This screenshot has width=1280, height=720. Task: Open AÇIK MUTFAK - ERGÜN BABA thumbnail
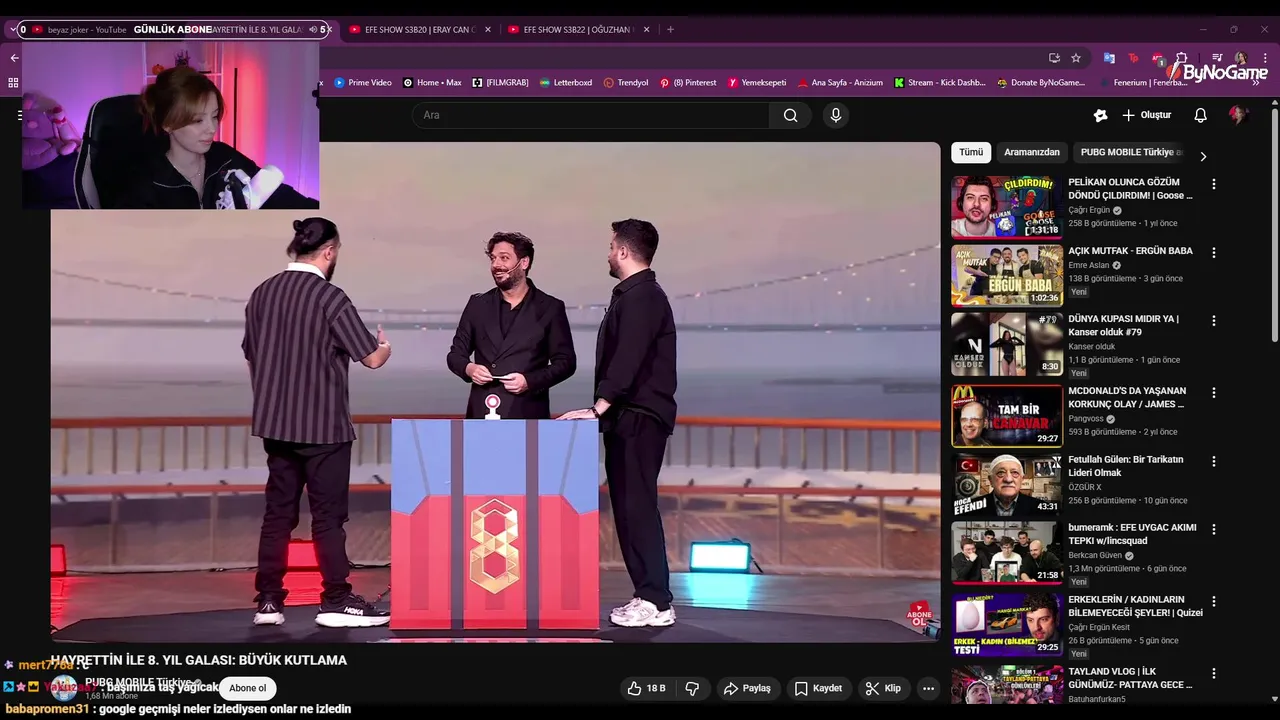1006,275
